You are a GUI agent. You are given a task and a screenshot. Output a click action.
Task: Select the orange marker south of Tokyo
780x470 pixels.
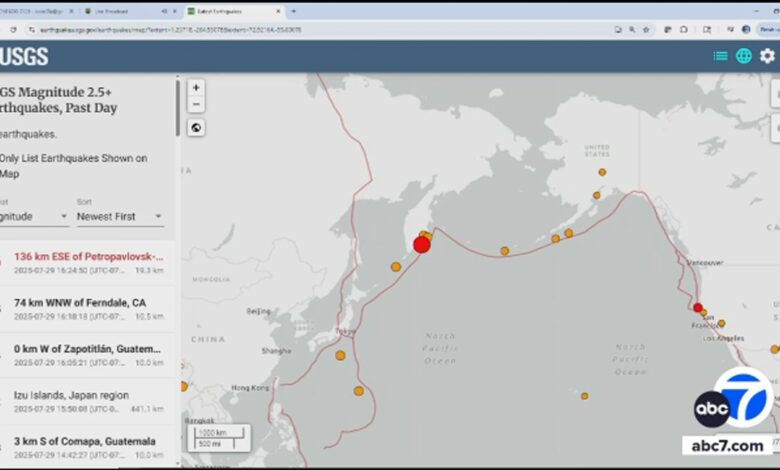(340, 355)
